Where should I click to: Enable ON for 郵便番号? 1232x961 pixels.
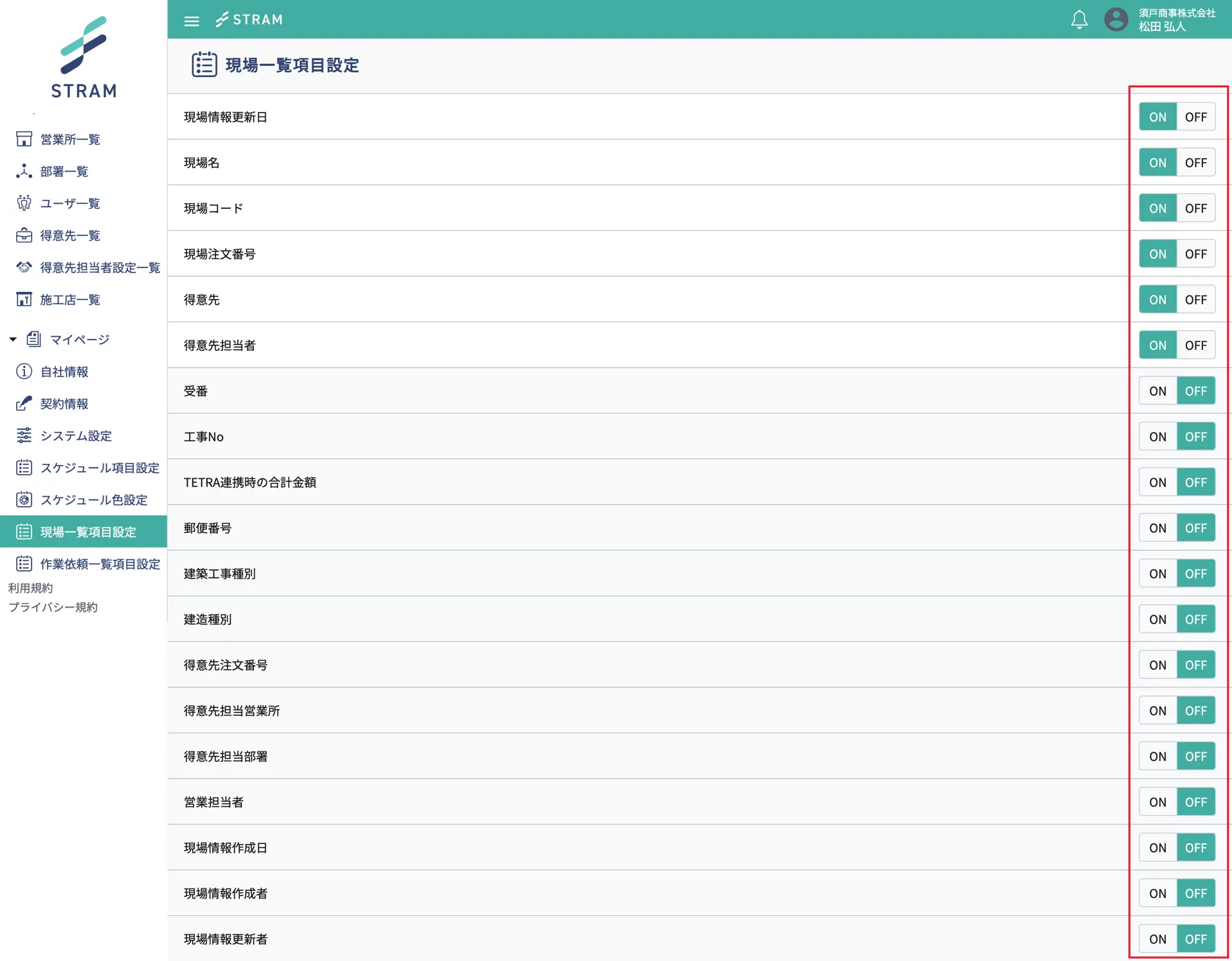click(x=1157, y=528)
